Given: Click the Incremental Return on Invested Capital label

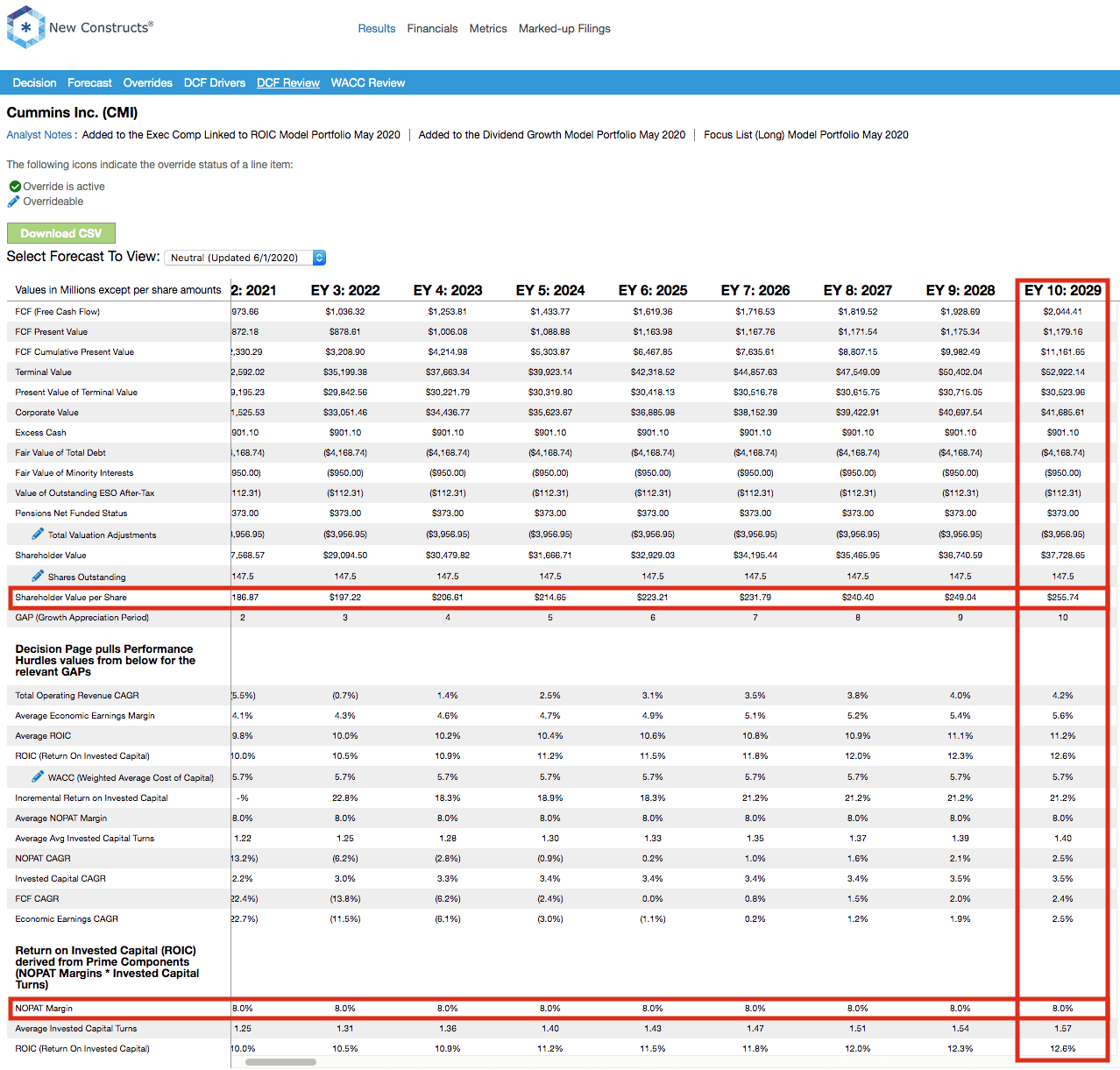Looking at the screenshot, I should (92, 798).
